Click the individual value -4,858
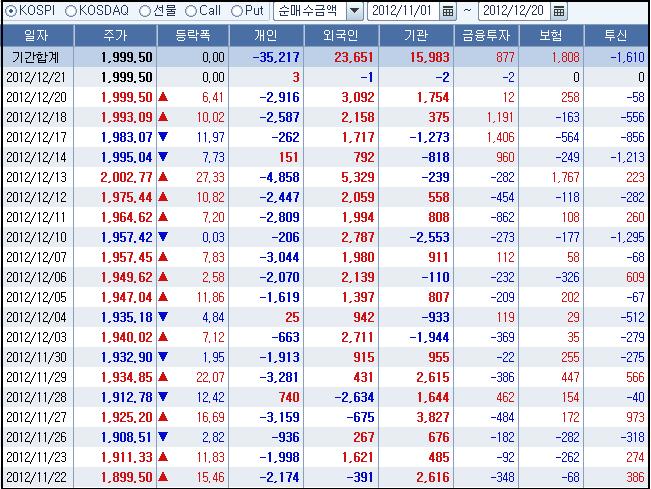The width and height of the screenshot is (651, 489). [279, 177]
